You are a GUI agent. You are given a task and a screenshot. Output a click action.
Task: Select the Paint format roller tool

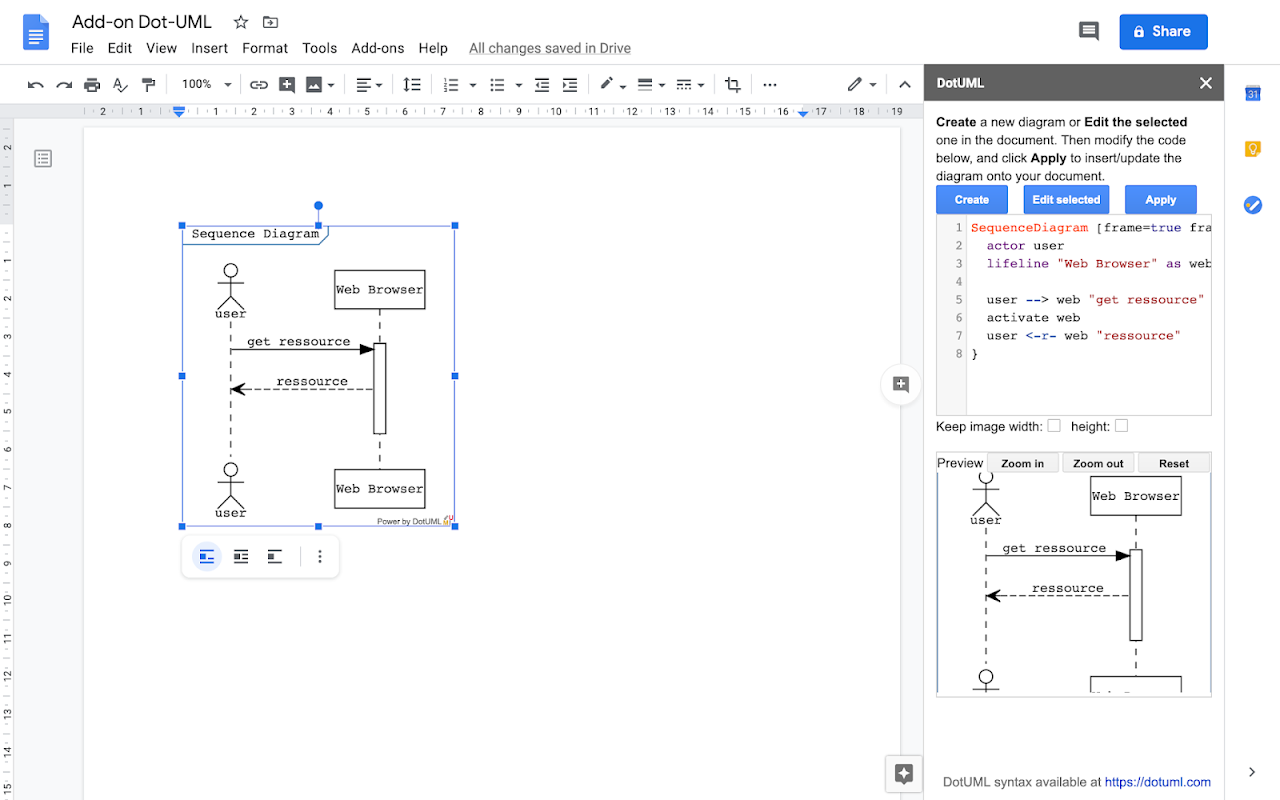[x=148, y=85]
